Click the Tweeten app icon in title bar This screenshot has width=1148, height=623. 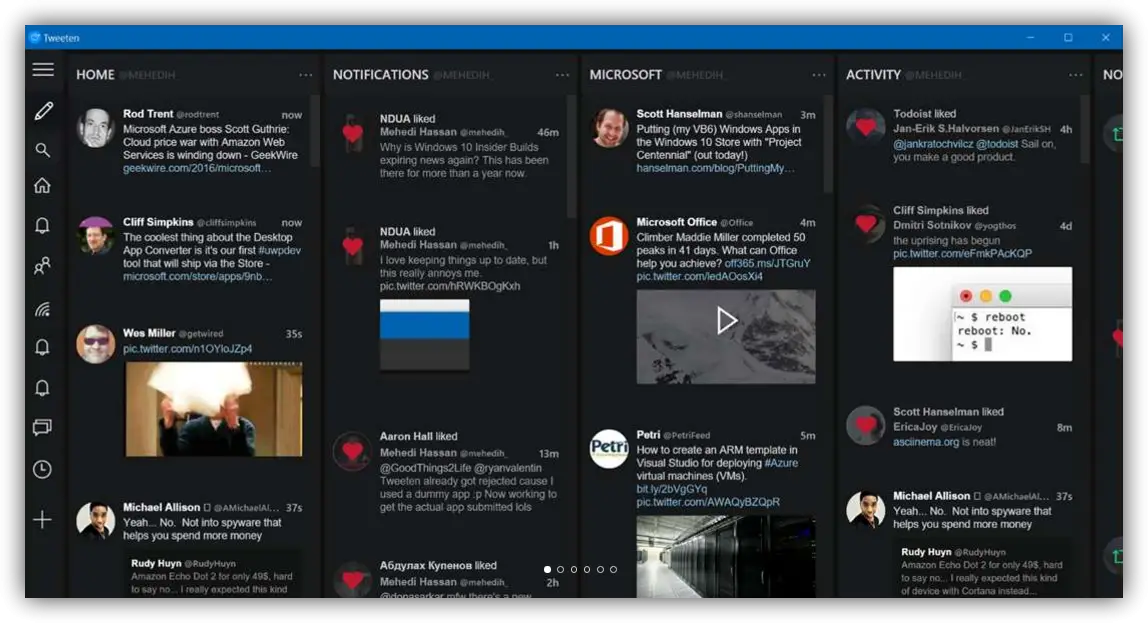[34, 37]
